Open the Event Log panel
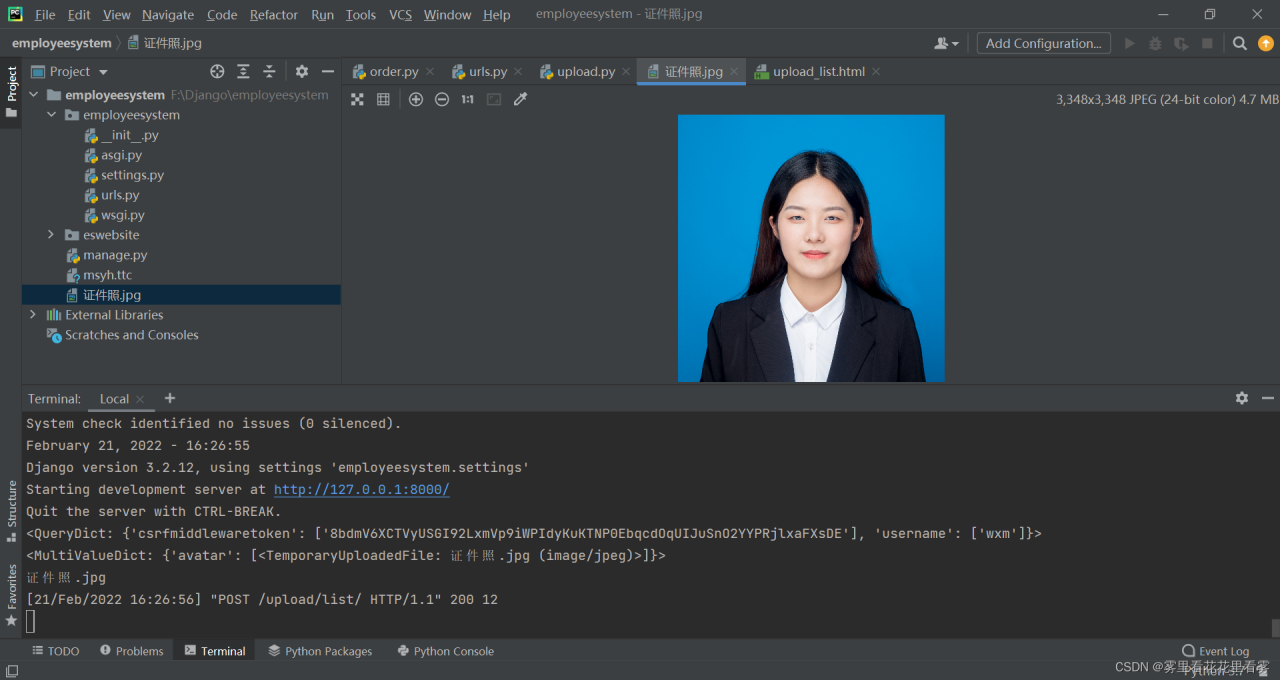The image size is (1280, 680). (x=1215, y=651)
